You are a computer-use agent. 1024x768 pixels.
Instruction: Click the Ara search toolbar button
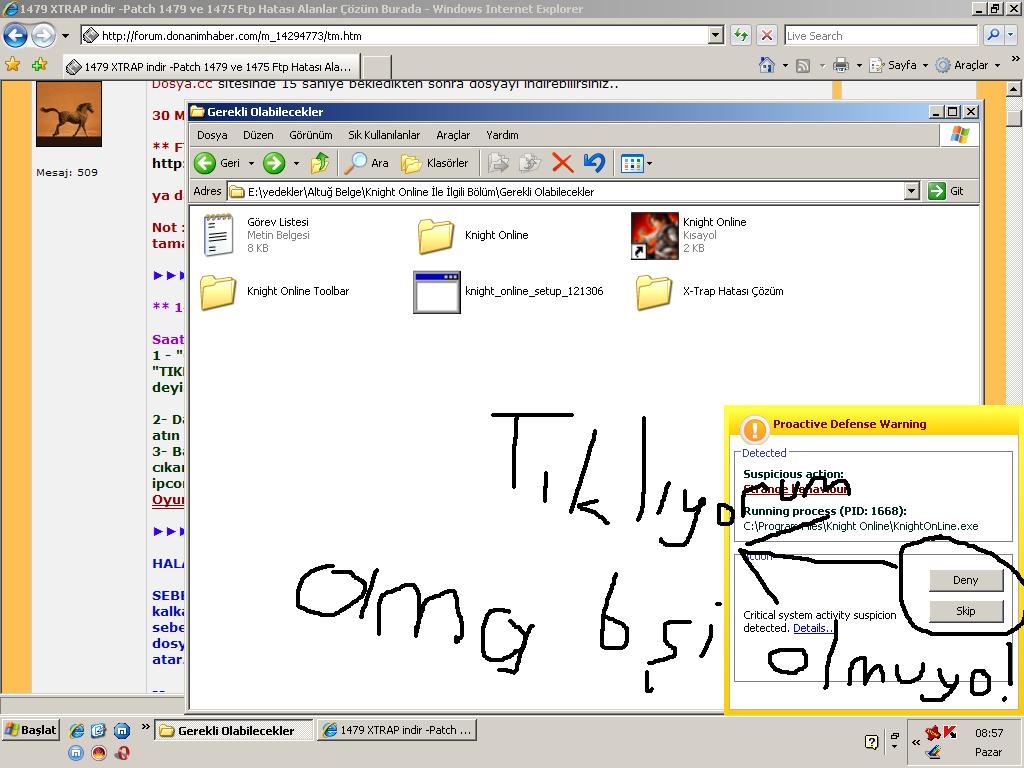tap(367, 163)
